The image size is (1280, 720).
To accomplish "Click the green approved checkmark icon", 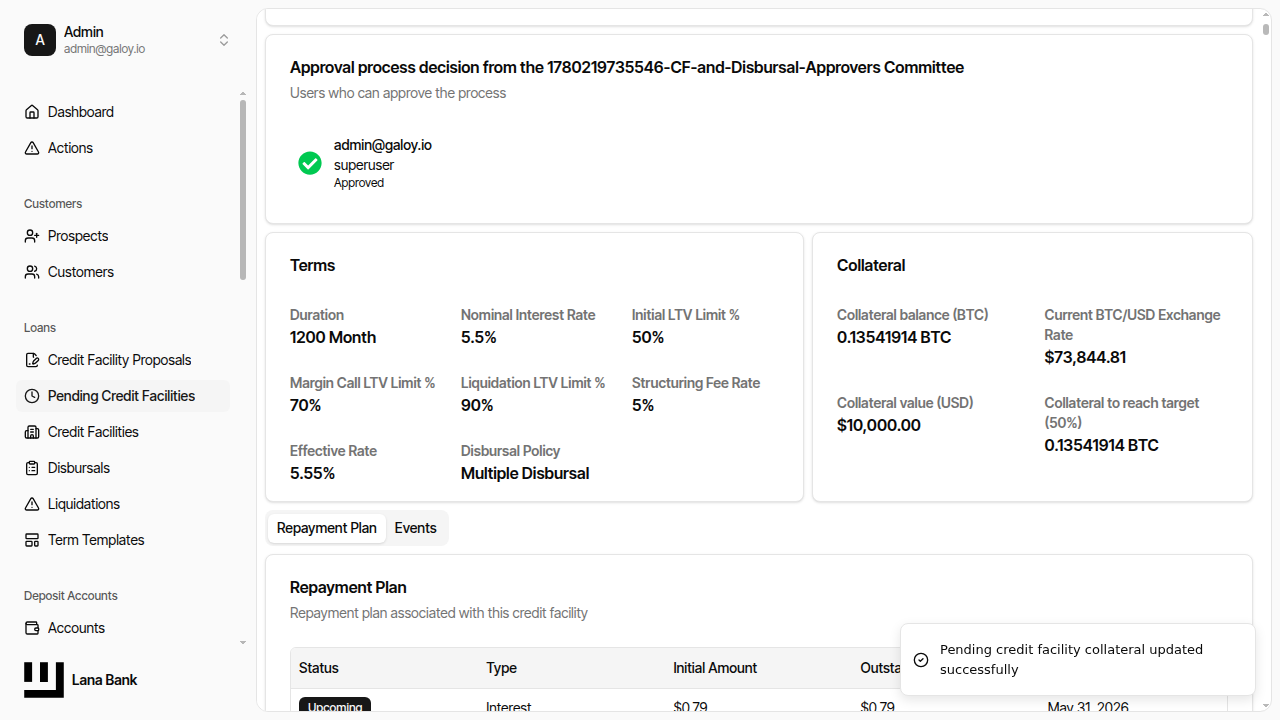I will point(310,163).
